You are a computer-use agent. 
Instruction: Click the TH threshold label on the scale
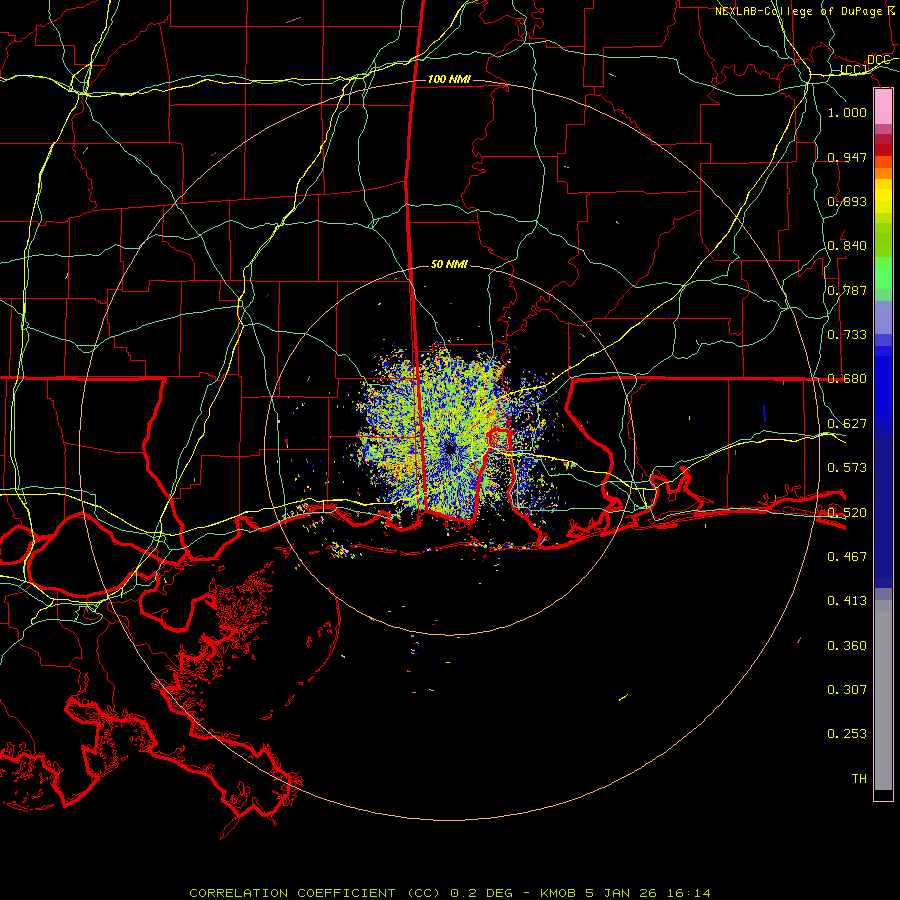[x=859, y=778]
